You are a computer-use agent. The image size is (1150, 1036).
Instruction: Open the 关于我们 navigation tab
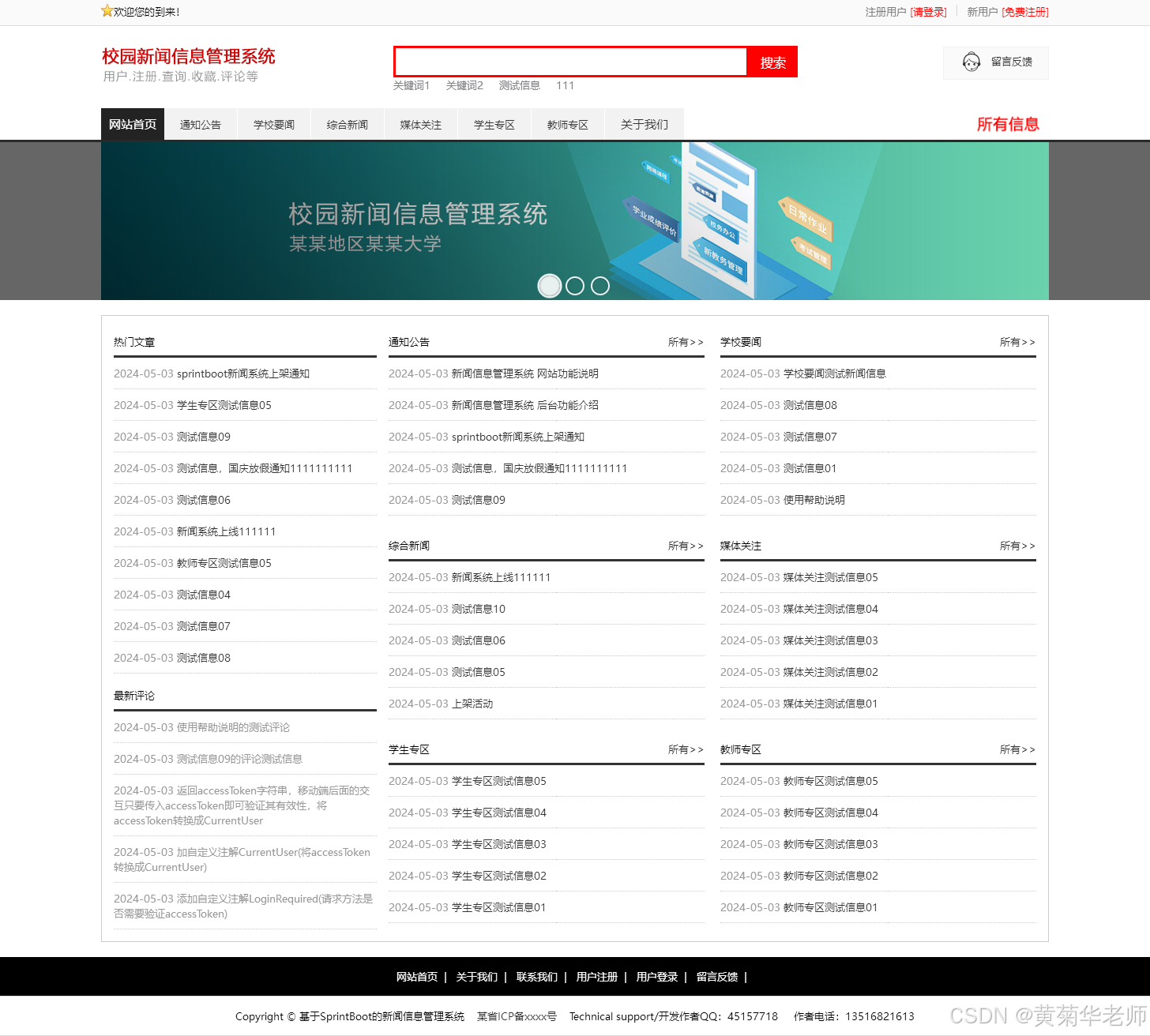645,124
